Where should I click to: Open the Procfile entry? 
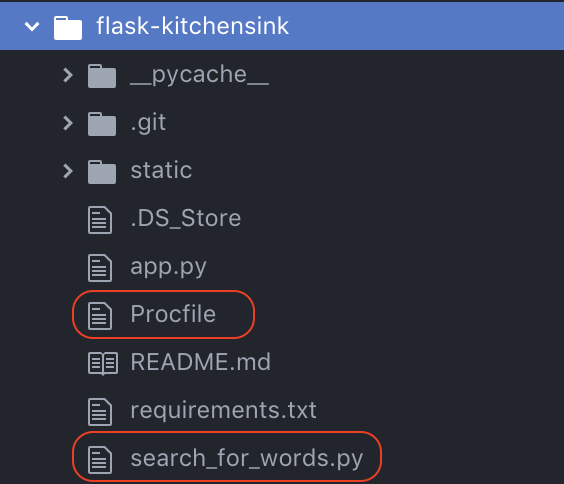[173, 314]
